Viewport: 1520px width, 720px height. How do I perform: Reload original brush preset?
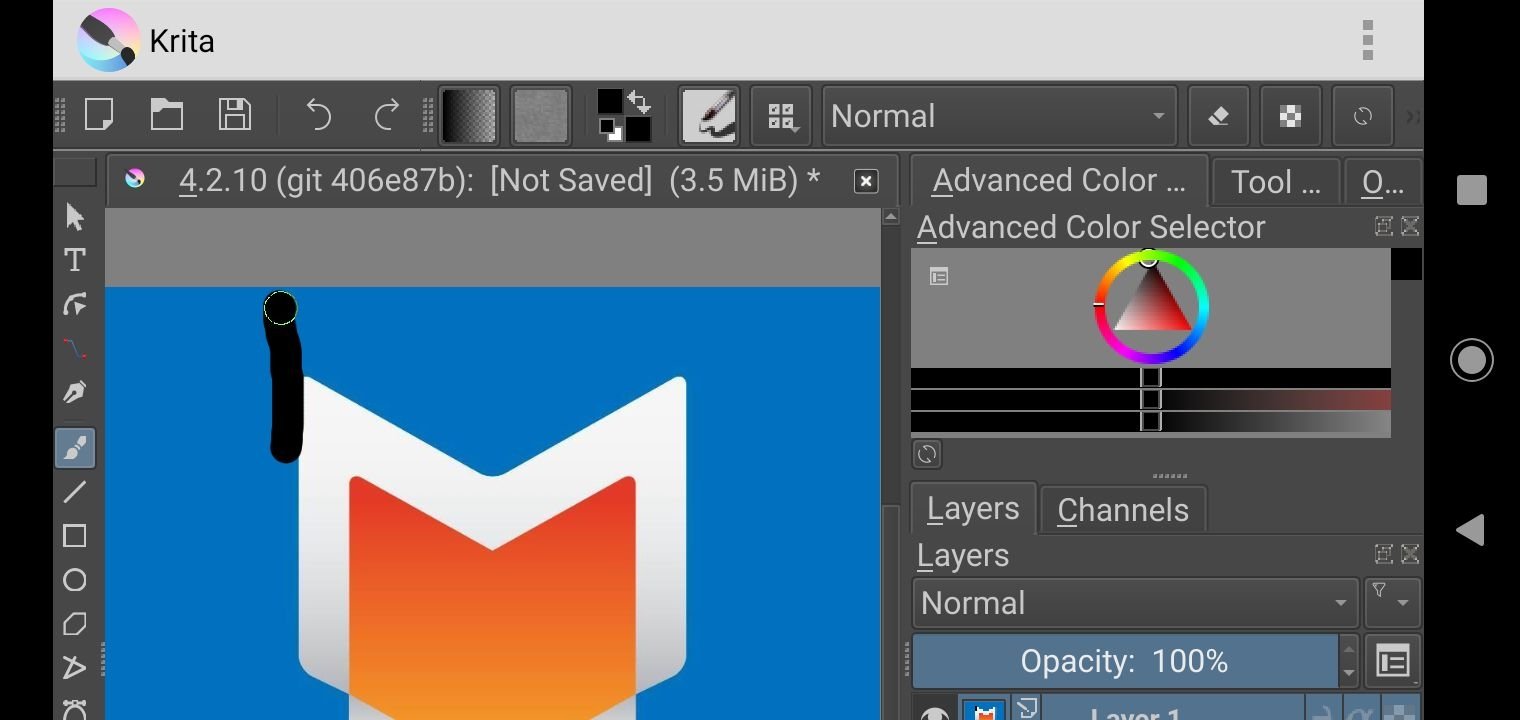click(1362, 116)
